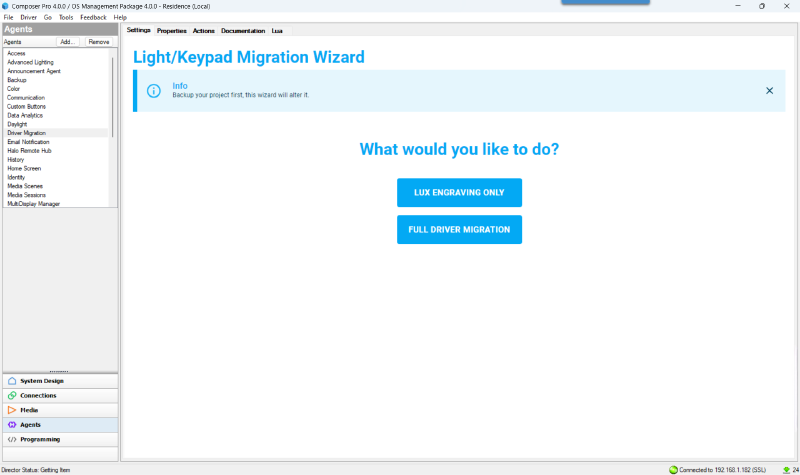Select the MultiDisplay Manager agent
800x475 pixels.
point(33,204)
